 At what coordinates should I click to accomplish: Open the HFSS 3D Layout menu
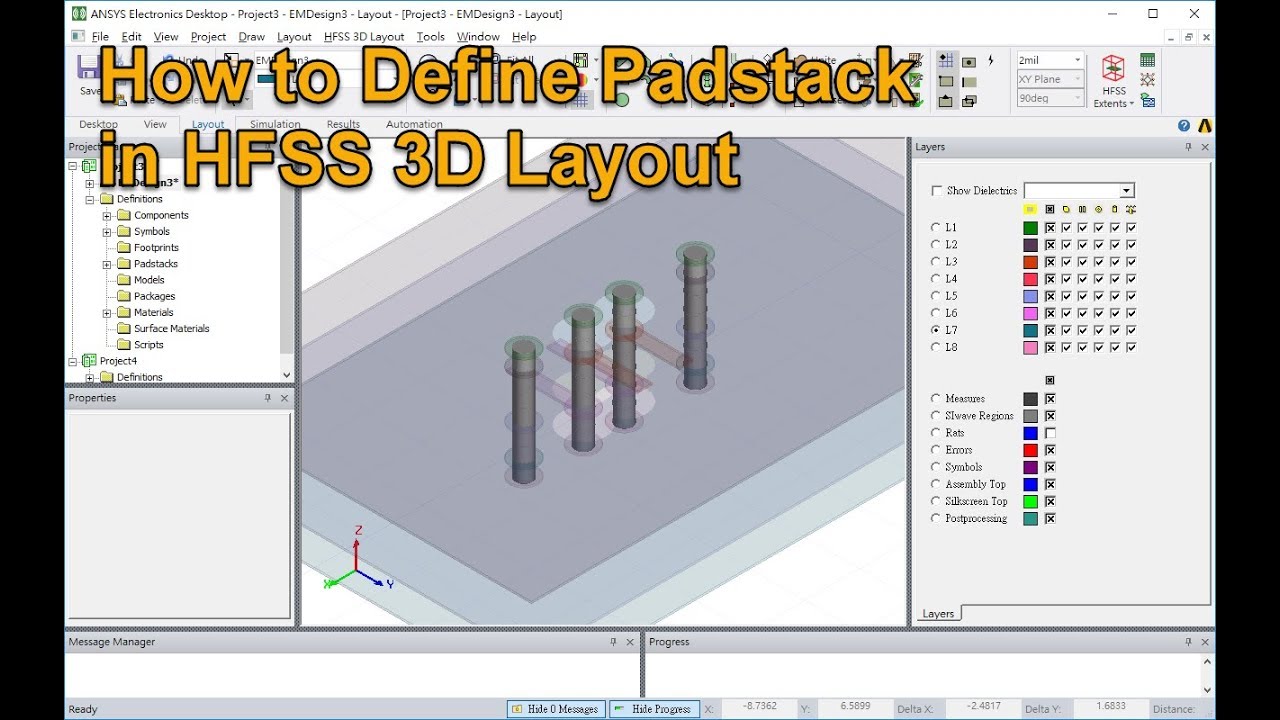364,37
